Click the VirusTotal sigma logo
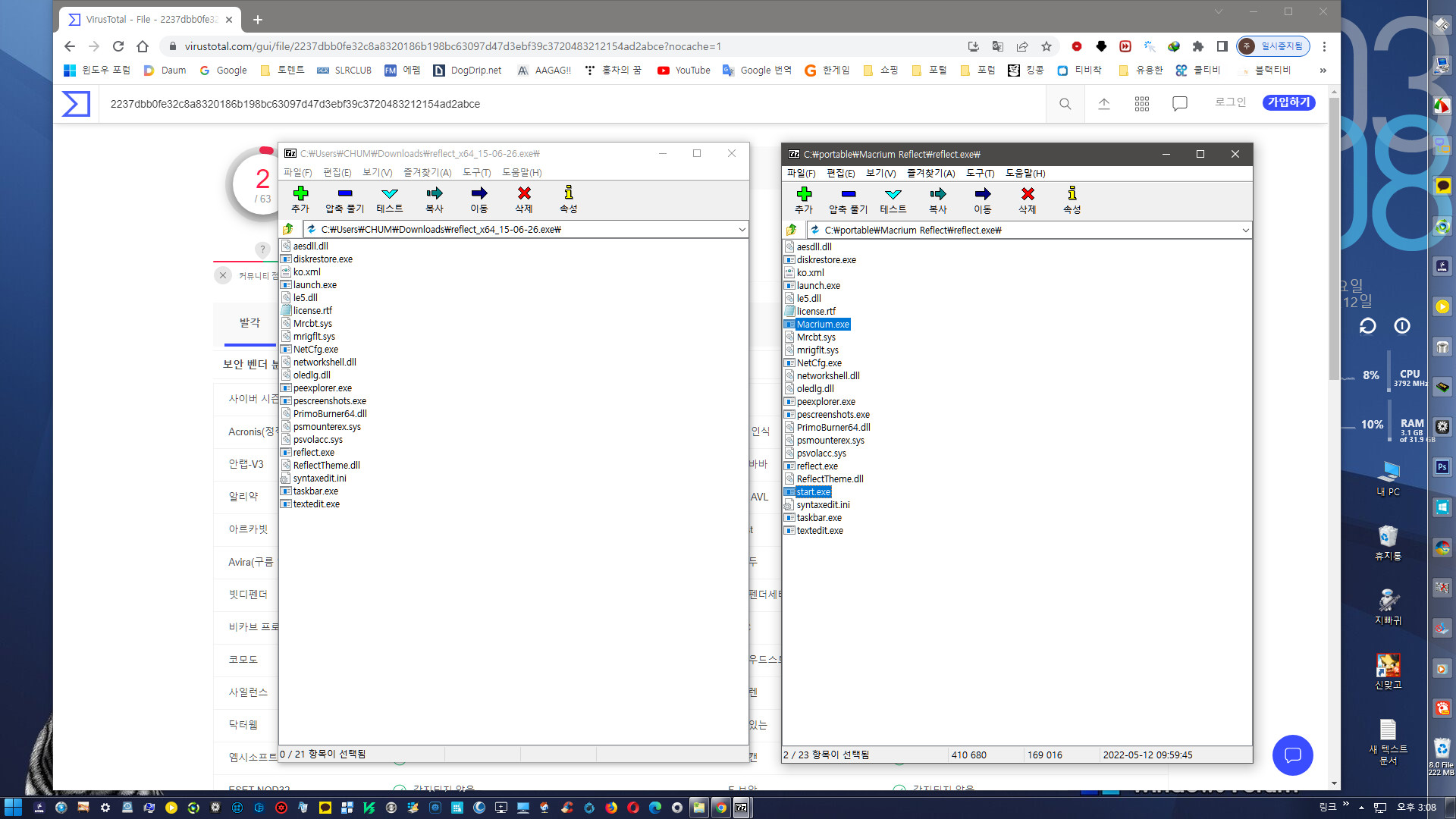Image resolution: width=1456 pixels, height=819 pixels. click(76, 104)
